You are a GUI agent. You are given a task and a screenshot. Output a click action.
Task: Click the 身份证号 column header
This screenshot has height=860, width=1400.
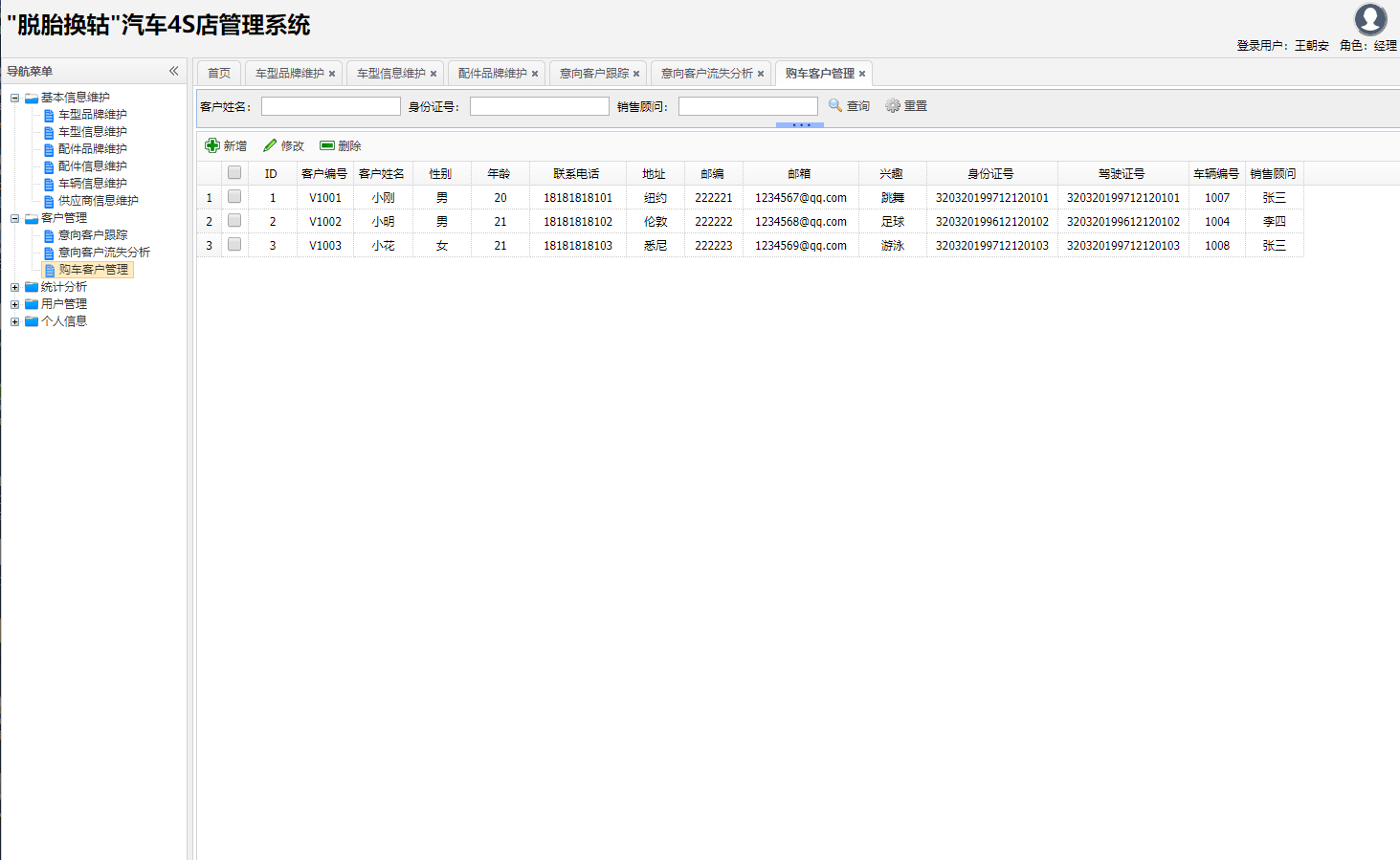tap(991, 174)
